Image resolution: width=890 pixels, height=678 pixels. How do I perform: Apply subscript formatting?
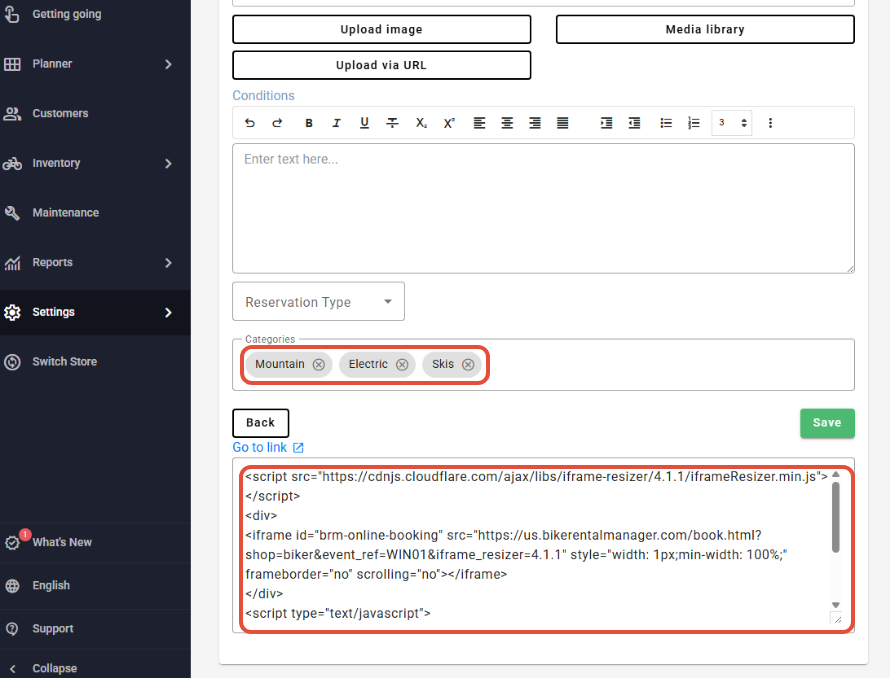tap(421, 123)
